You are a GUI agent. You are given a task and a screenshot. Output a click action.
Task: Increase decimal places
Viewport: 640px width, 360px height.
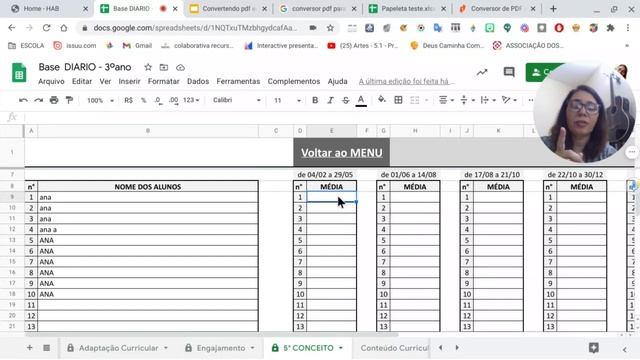click(x=173, y=100)
